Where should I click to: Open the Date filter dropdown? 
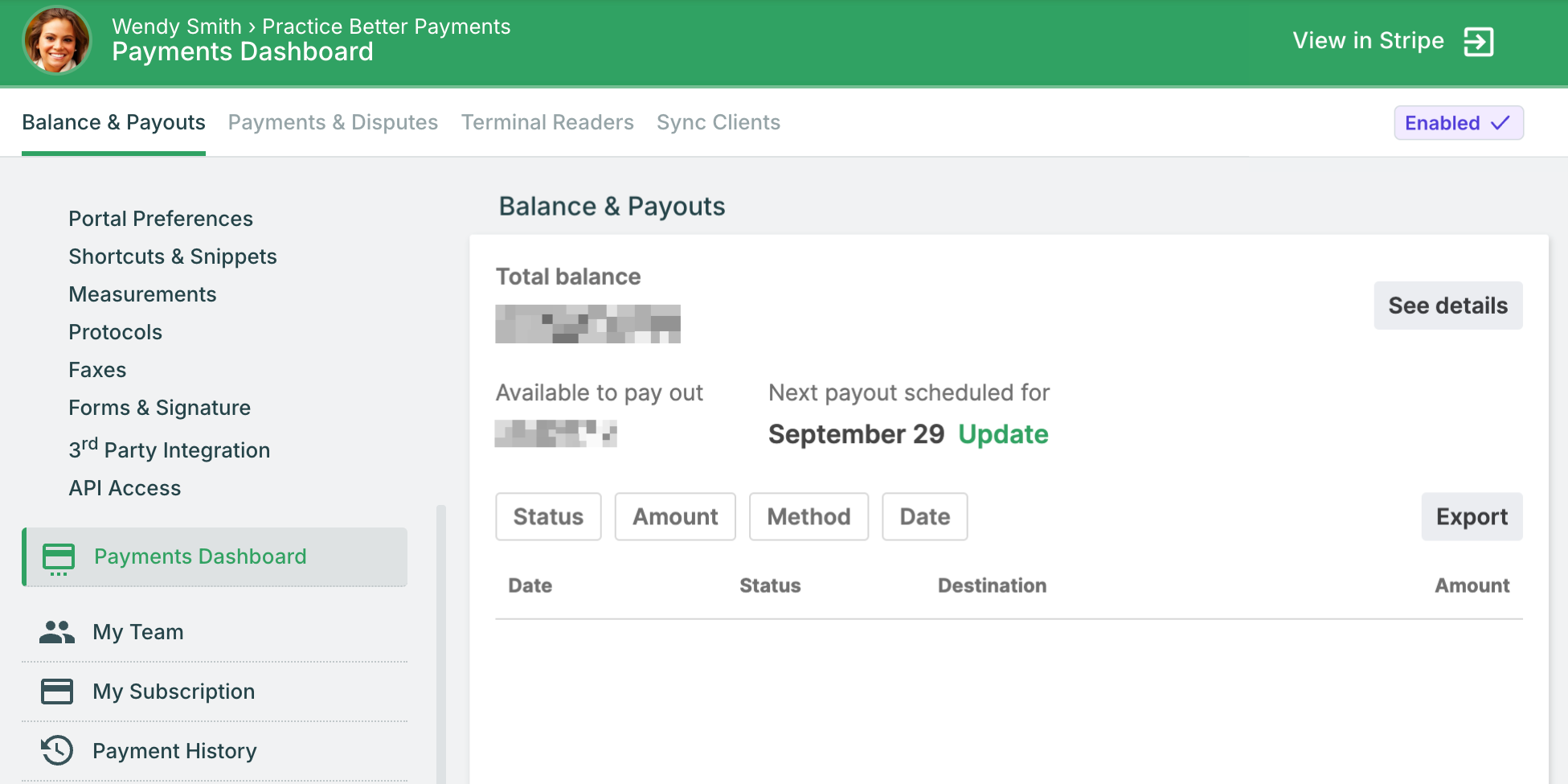924,517
